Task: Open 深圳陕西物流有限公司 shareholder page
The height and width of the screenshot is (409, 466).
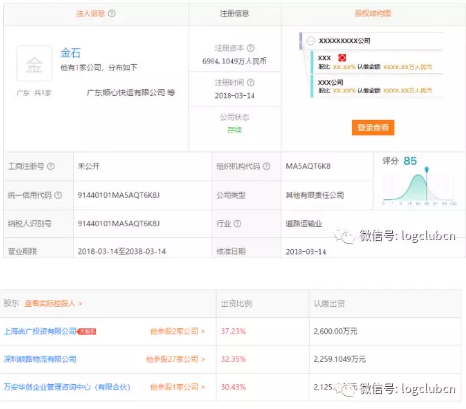Action: click(40, 359)
